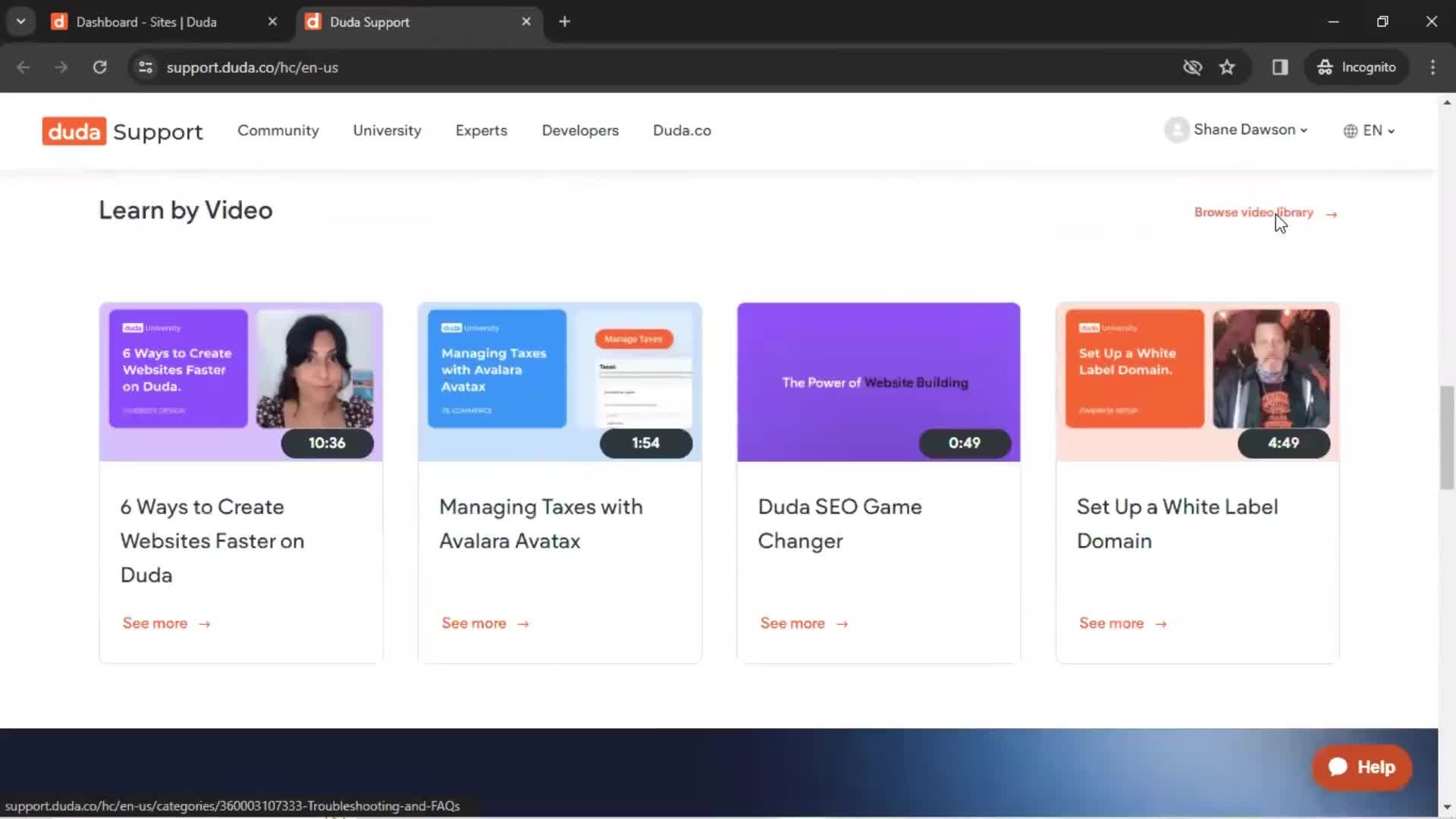Click the arrow beside Browse video library

pyautogui.click(x=1331, y=214)
